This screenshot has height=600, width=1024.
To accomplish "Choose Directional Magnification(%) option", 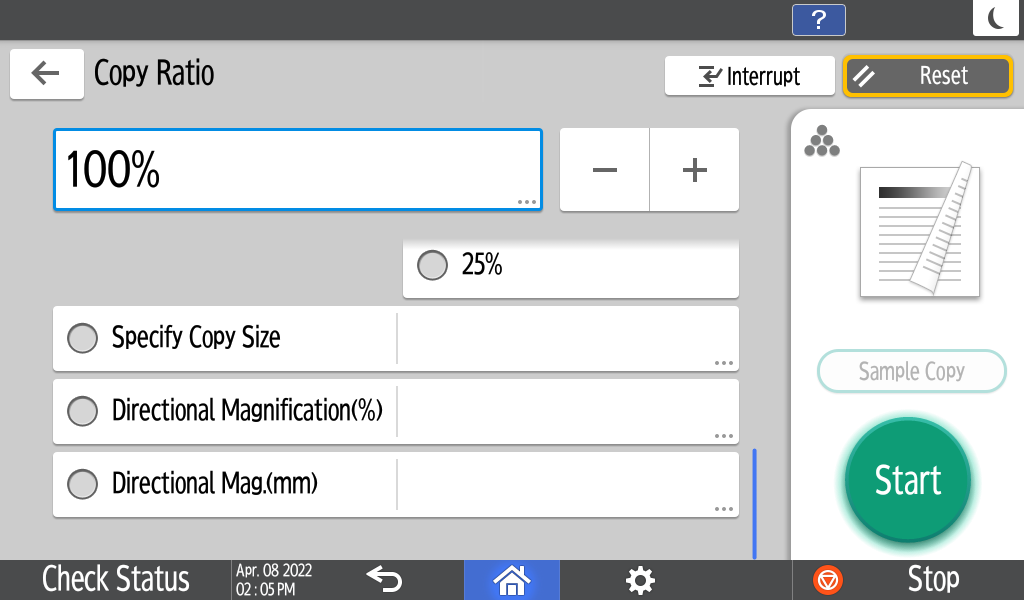I will point(82,411).
